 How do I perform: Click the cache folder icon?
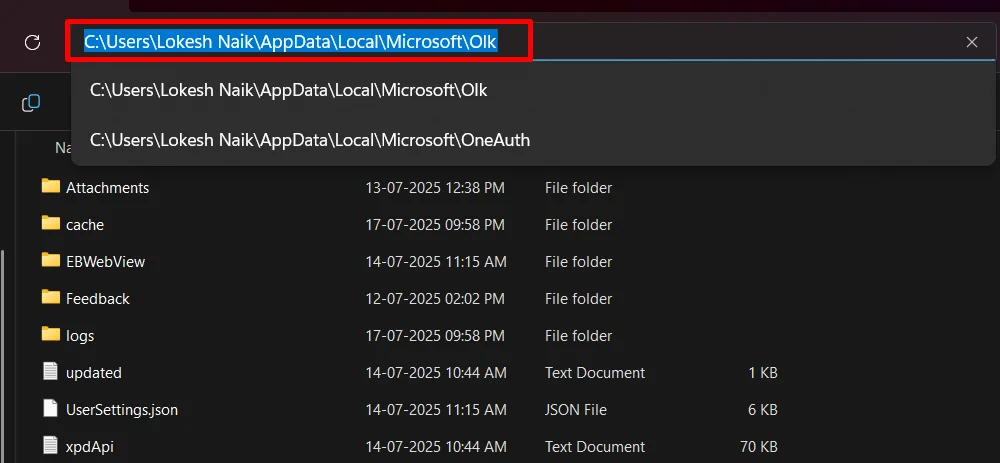pyautogui.click(x=50, y=223)
